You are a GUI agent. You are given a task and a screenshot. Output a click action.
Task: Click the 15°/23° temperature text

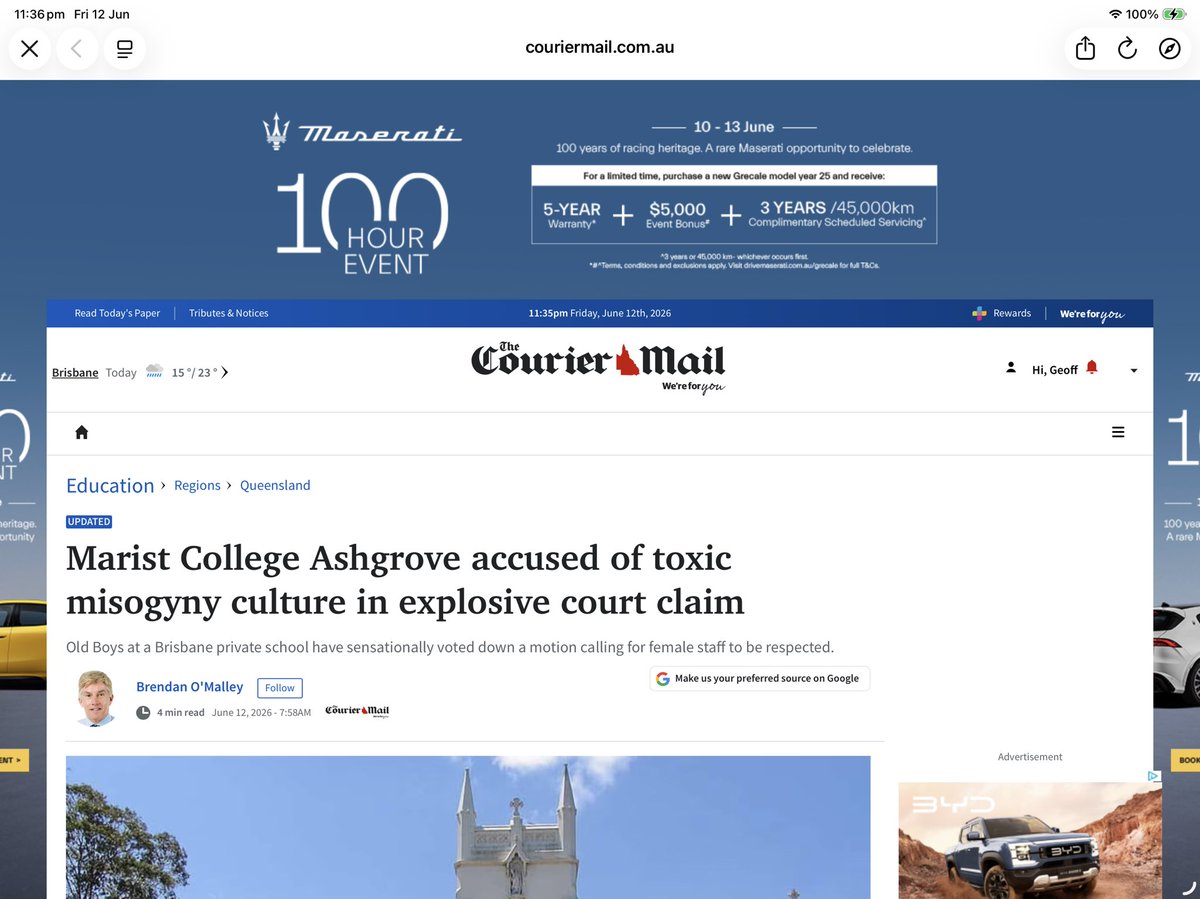pos(194,372)
